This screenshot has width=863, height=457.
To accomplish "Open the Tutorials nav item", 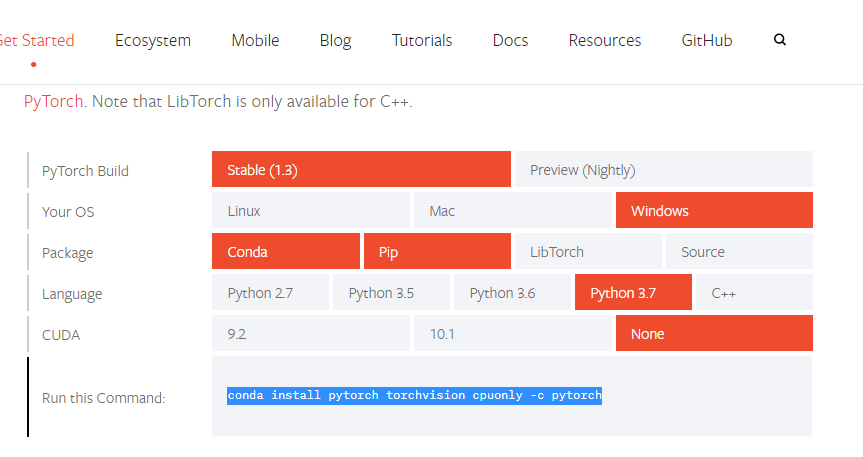I will click(422, 40).
